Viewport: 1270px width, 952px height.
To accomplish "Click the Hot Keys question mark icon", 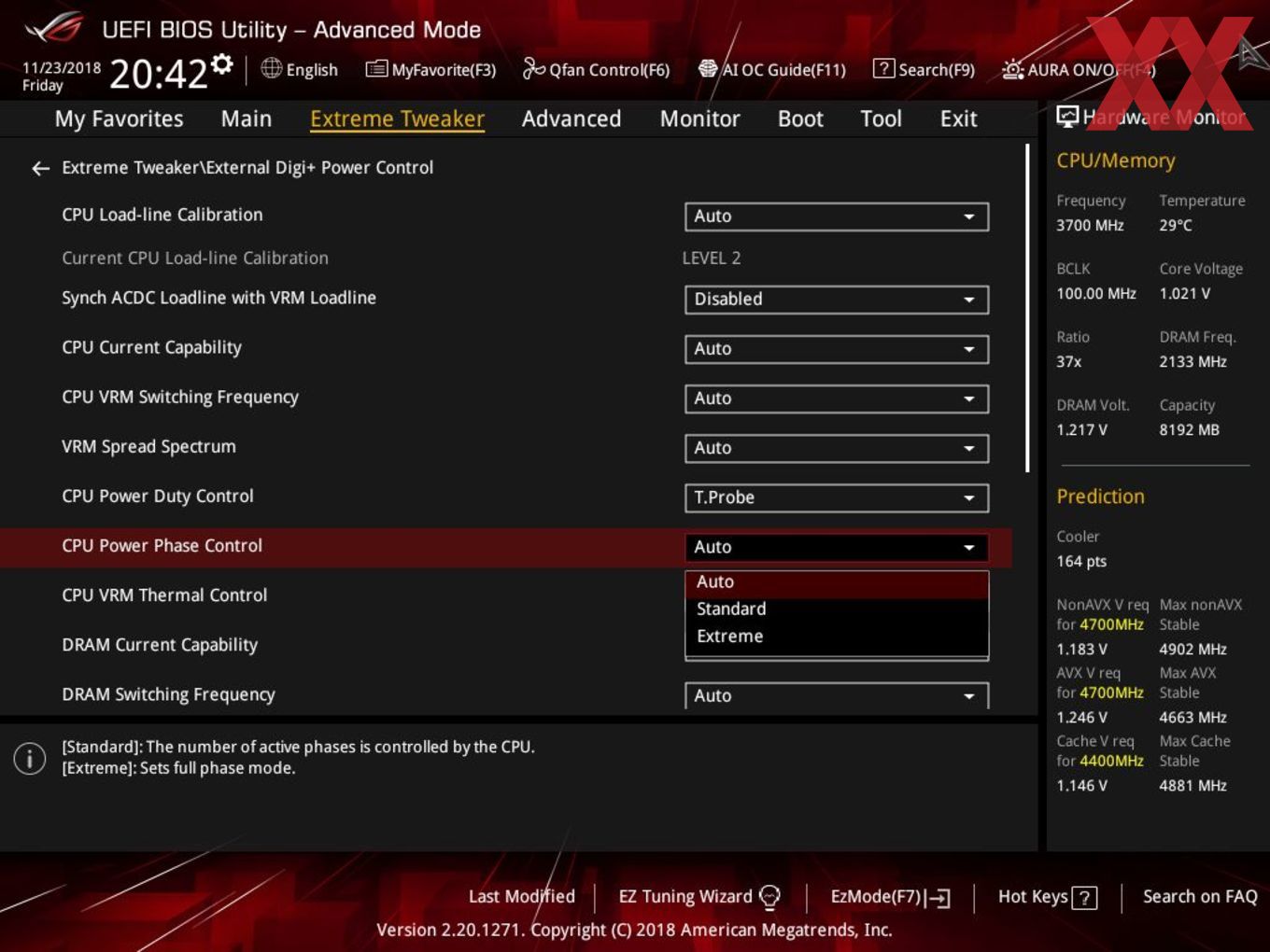I will 1084,898.
